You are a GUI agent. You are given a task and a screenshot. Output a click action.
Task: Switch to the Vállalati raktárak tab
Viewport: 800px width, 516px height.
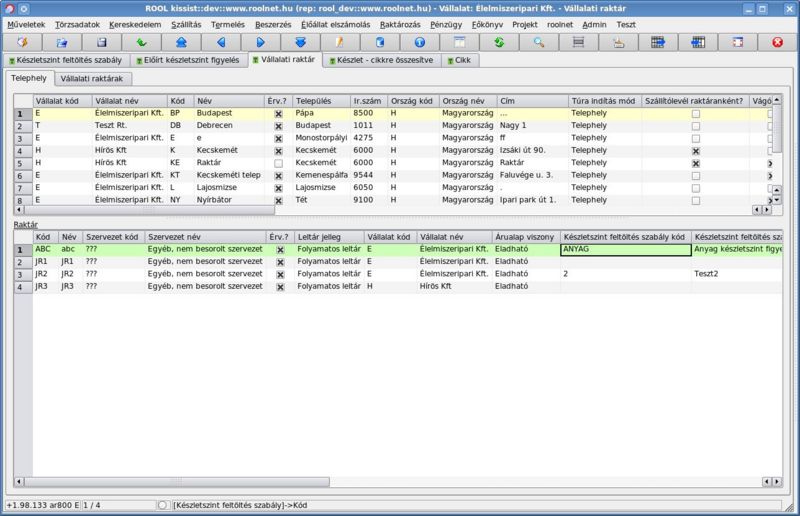click(x=91, y=77)
